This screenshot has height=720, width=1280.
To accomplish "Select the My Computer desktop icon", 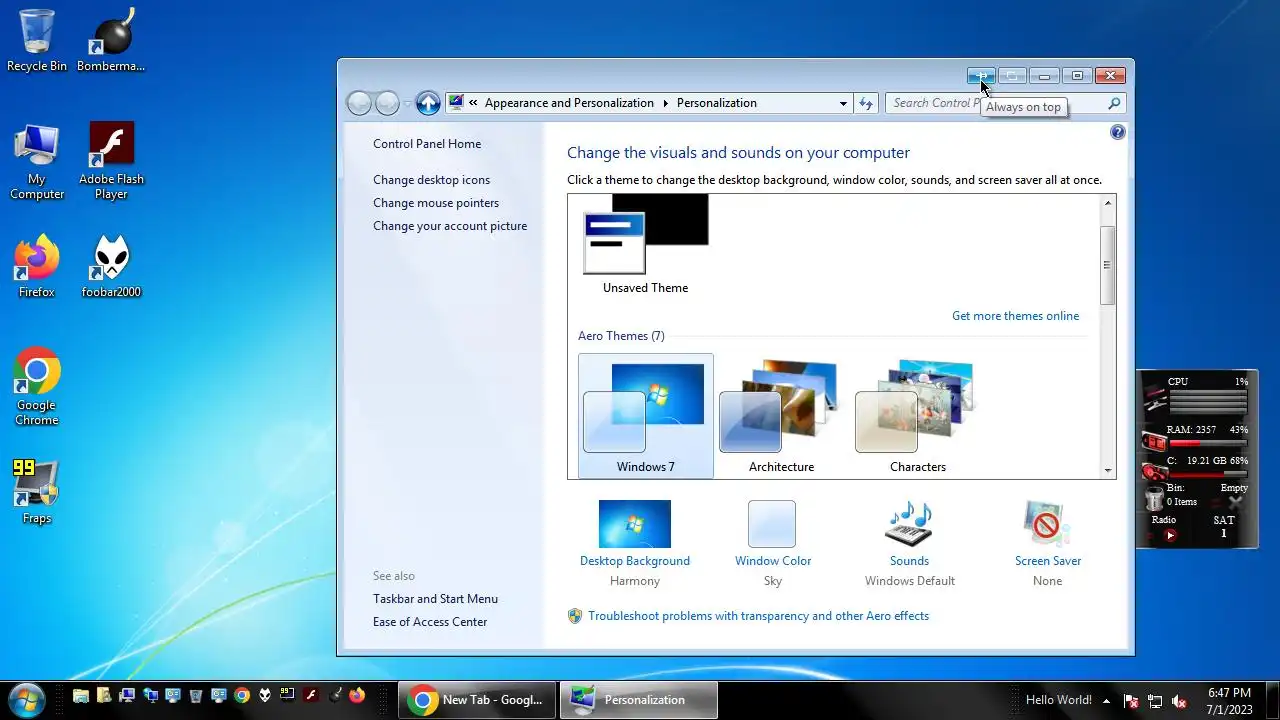I will tap(37, 162).
